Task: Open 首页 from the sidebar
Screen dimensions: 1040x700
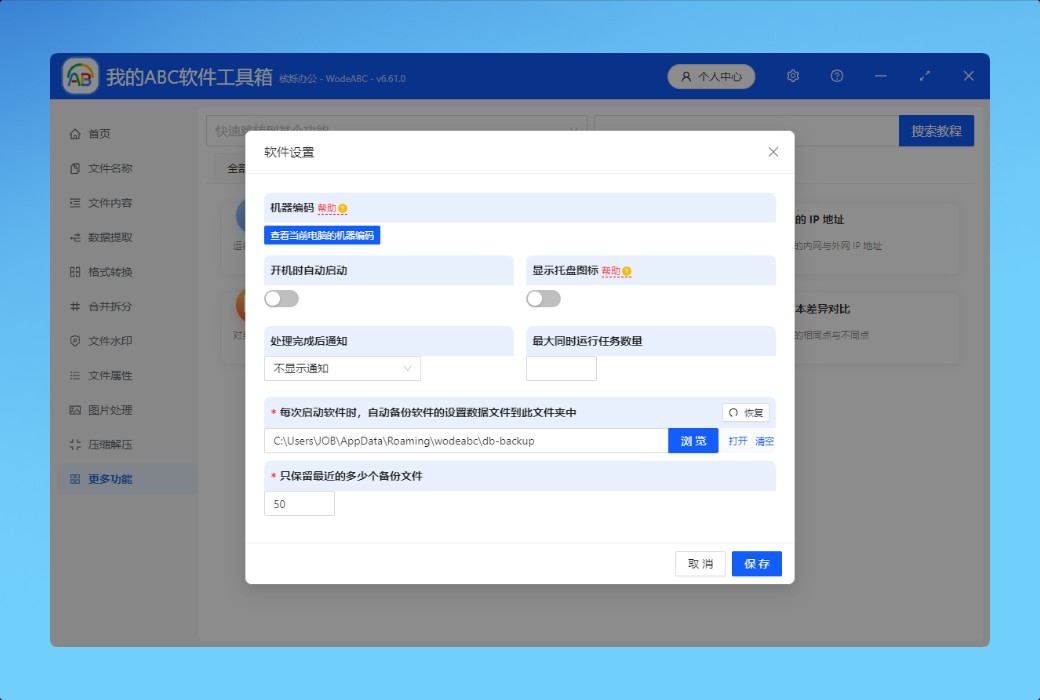Action: 99,134
